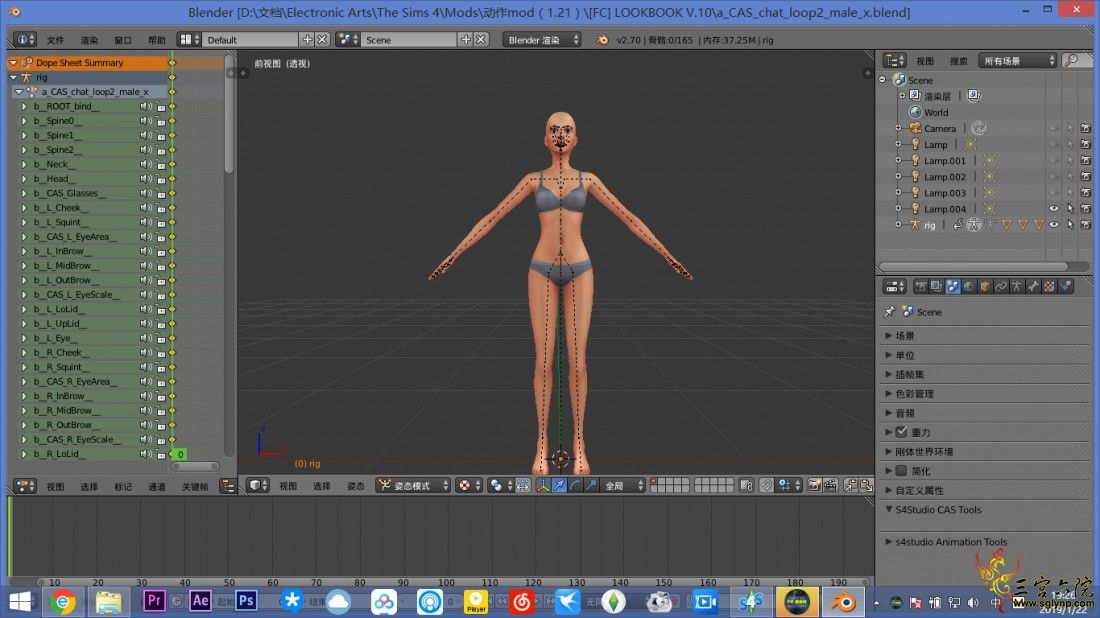Expand the Camera item in outliner
The image size is (1100, 618).
899,128
